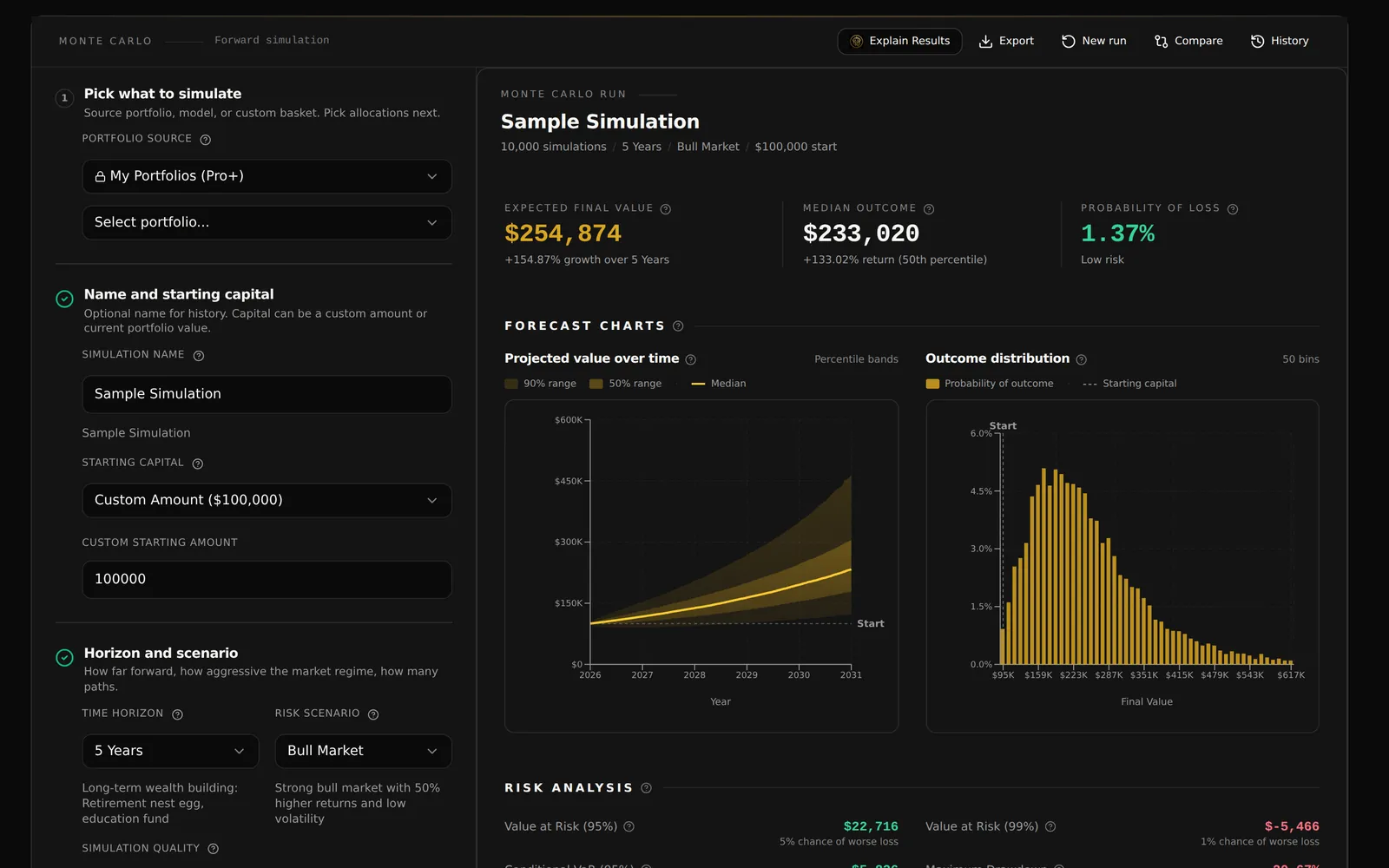Screen dimensions: 1389x868
Task: Click help icon beside Forecast Charts heading
Action: tap(679, 326)
